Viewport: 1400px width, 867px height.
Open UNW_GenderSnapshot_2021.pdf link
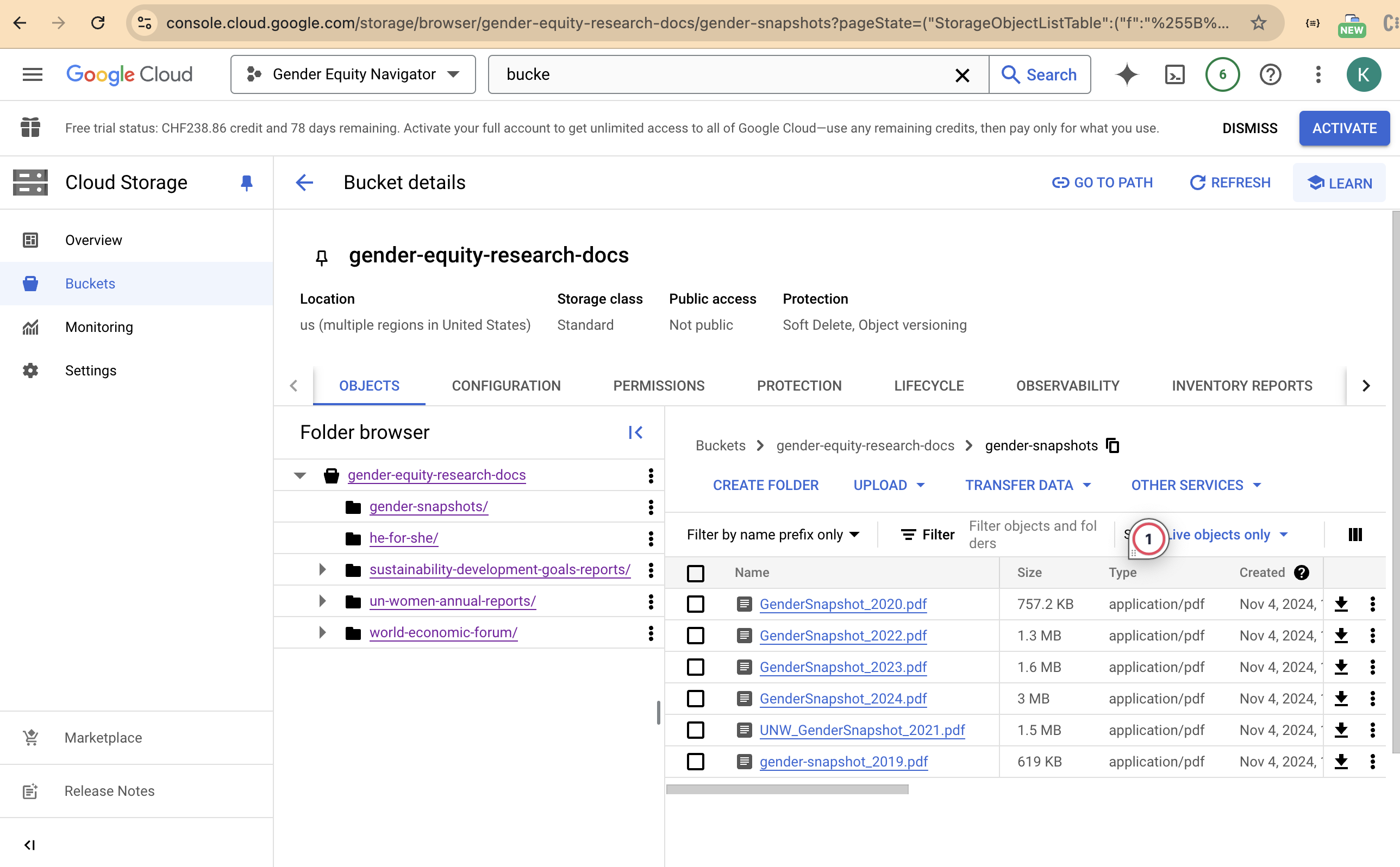click(862, 730)
